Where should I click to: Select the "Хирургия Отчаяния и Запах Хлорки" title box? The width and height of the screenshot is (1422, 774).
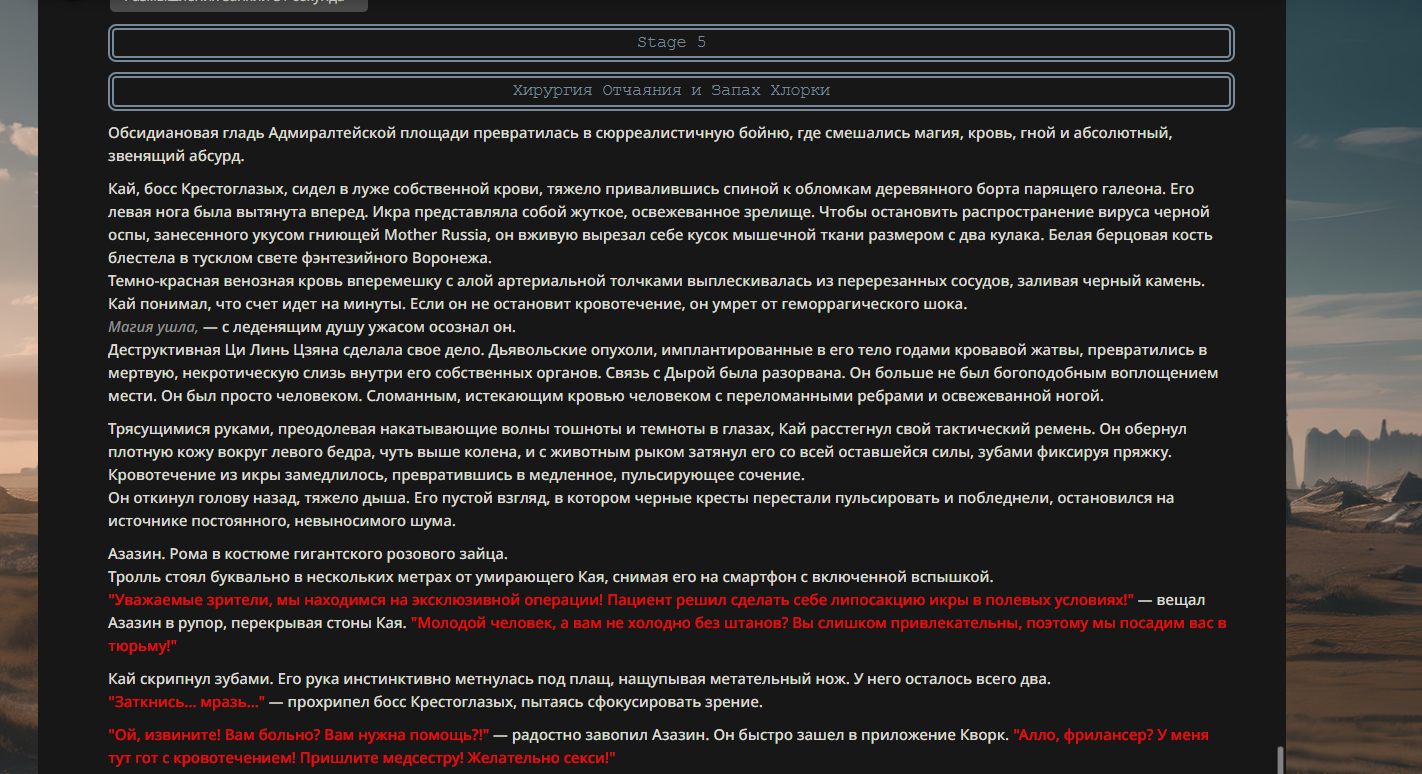click(x=671, y=91)
